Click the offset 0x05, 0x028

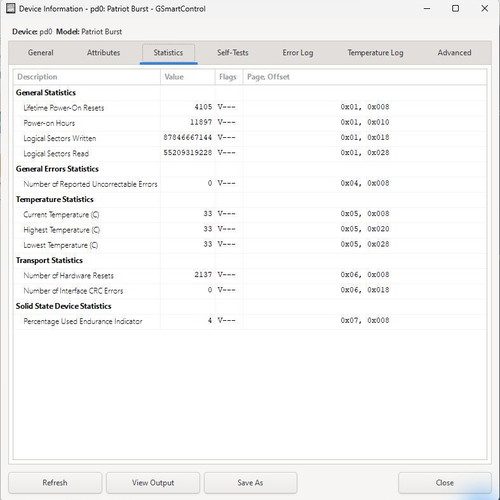[365, 244]
